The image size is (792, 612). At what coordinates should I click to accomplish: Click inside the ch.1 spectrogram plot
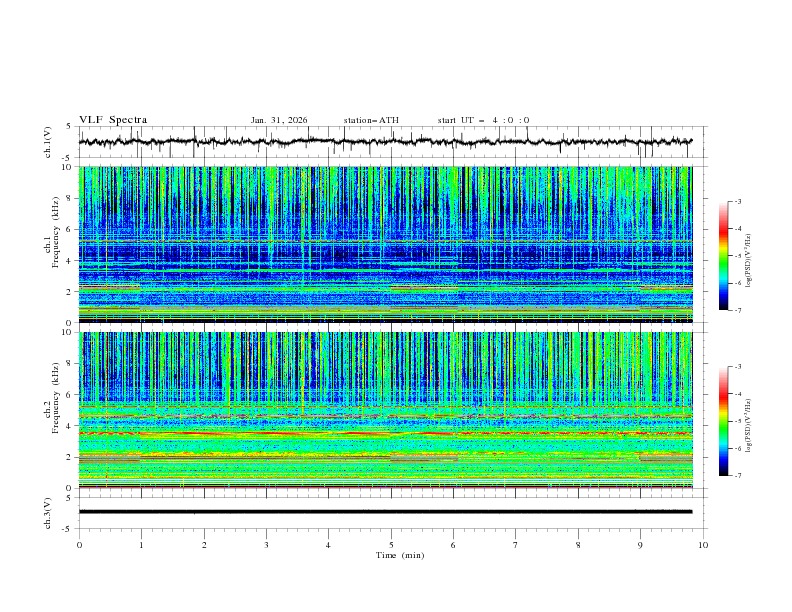tap(386, 244)
